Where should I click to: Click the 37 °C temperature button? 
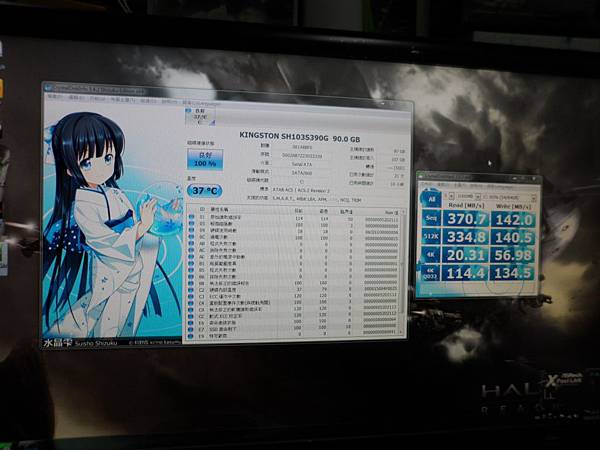pos(204,191)
